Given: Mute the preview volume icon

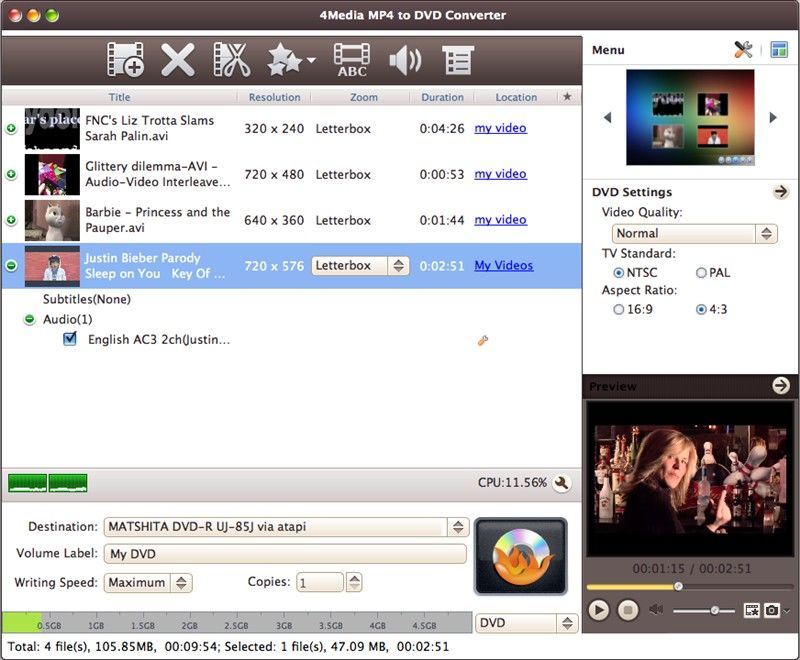Looking at the screenshot, I should [656, 610].
